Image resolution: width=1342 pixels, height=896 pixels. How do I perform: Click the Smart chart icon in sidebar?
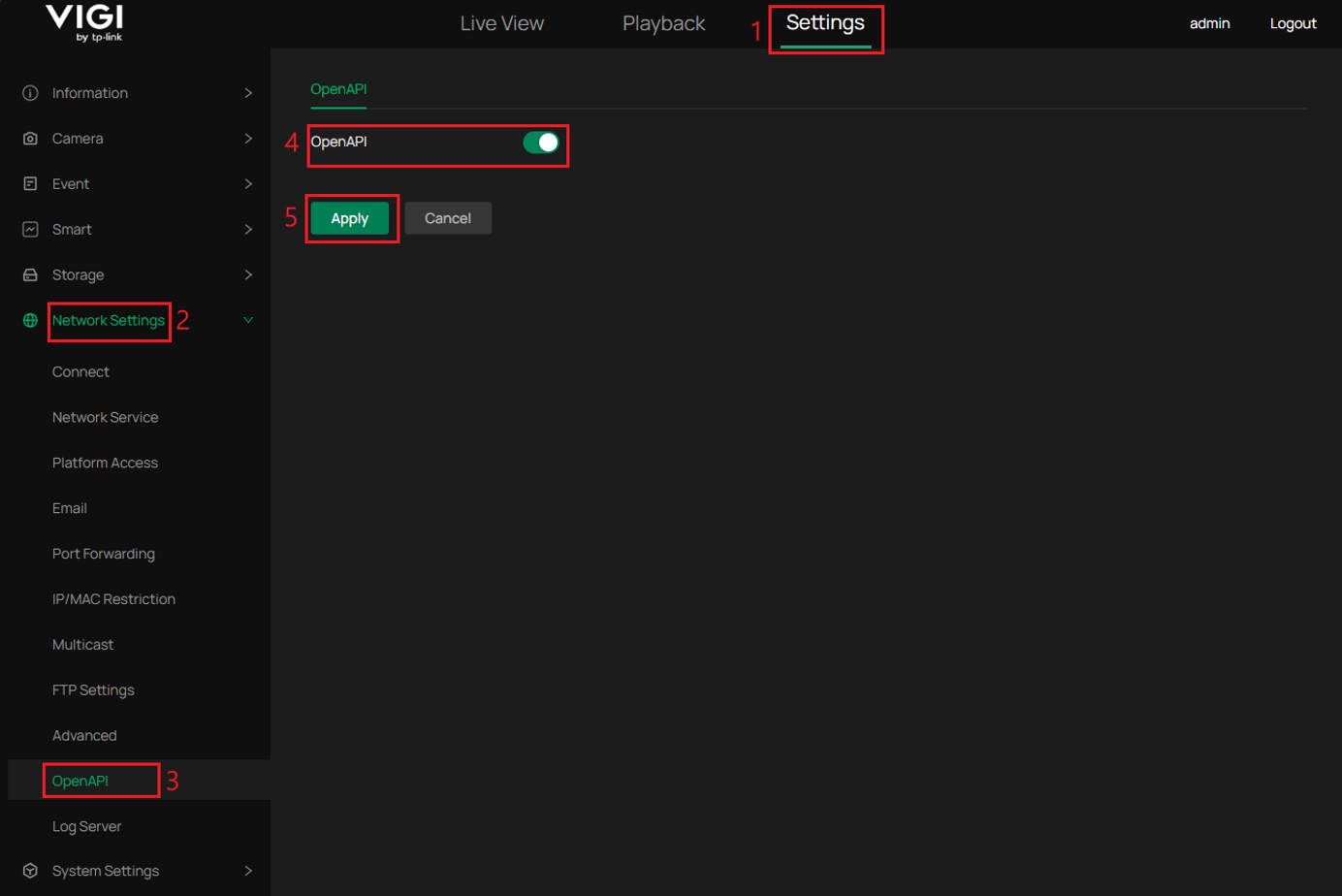click(30, 230)
